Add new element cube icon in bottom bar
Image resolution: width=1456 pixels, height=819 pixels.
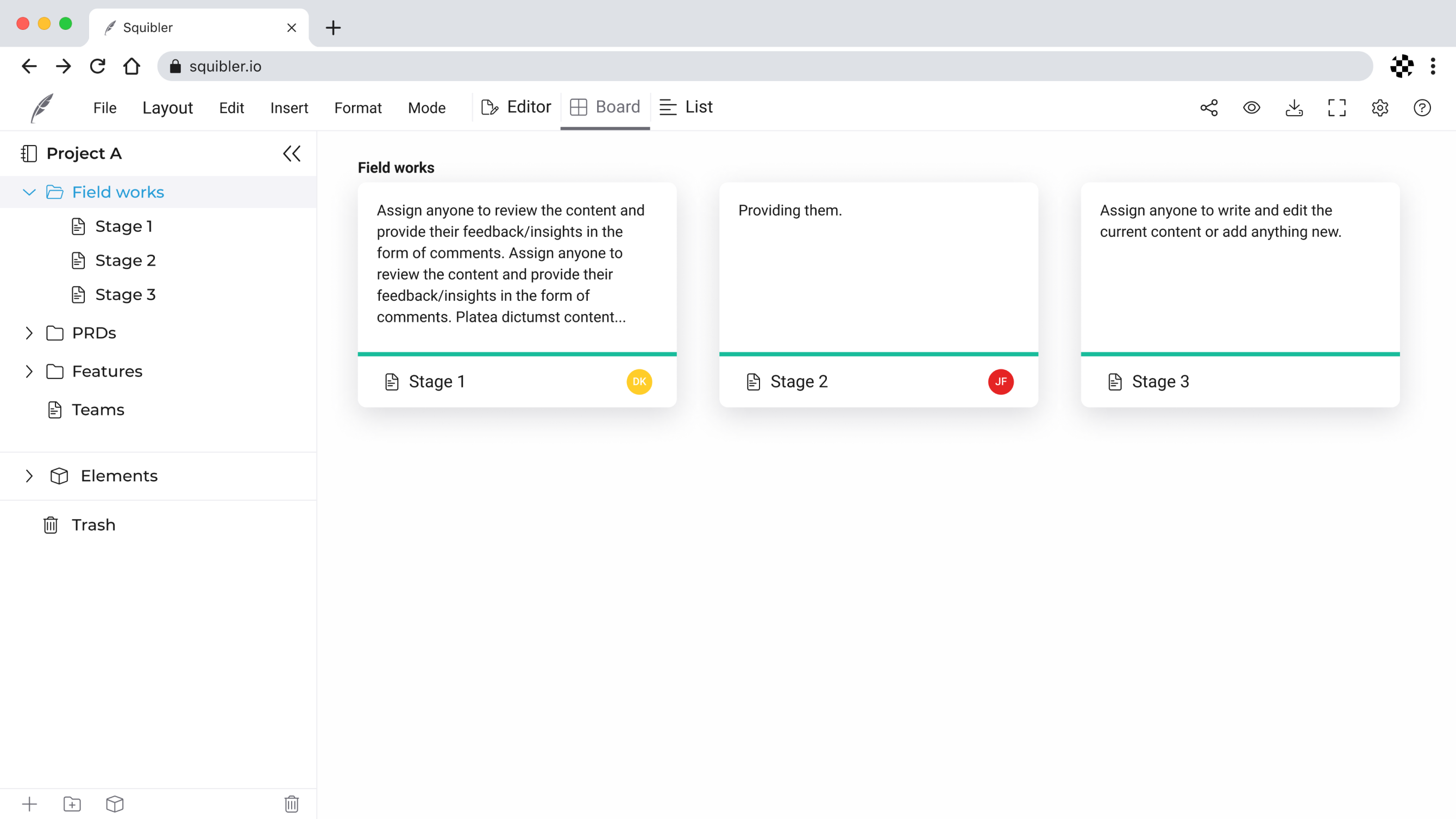115,804
